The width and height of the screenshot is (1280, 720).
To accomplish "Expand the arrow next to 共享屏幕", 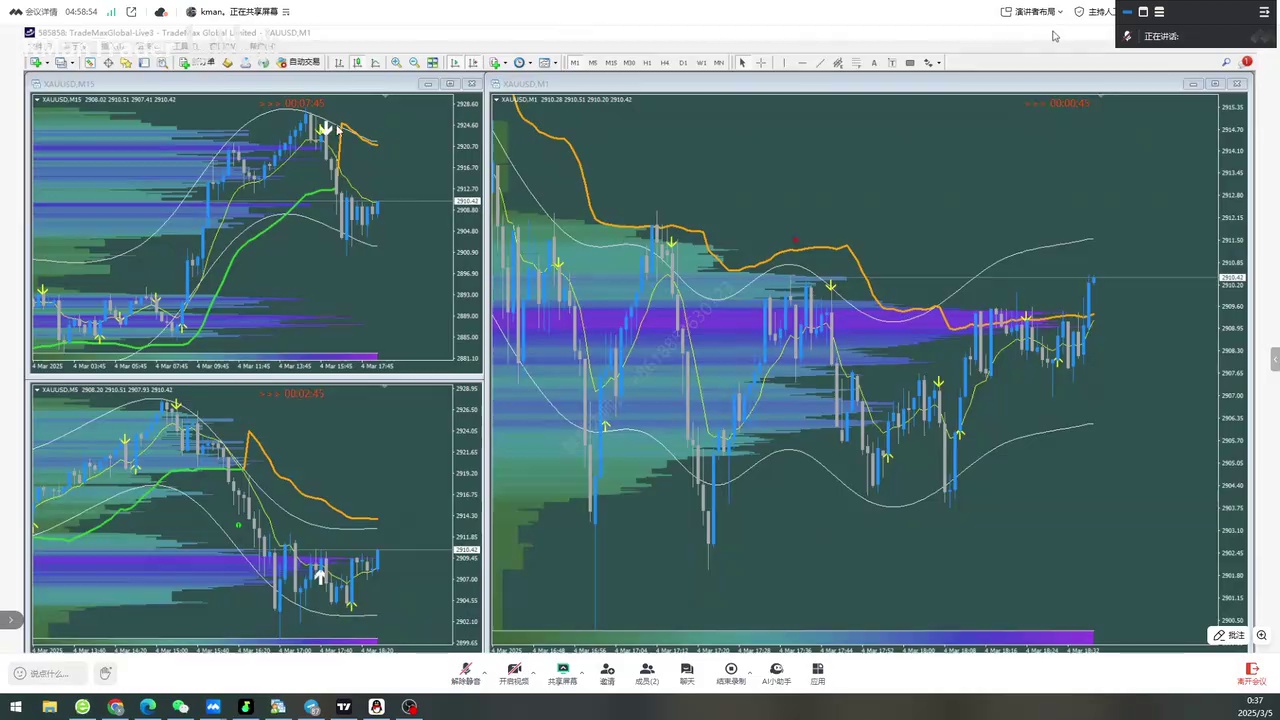I will (x=582, y=672).
